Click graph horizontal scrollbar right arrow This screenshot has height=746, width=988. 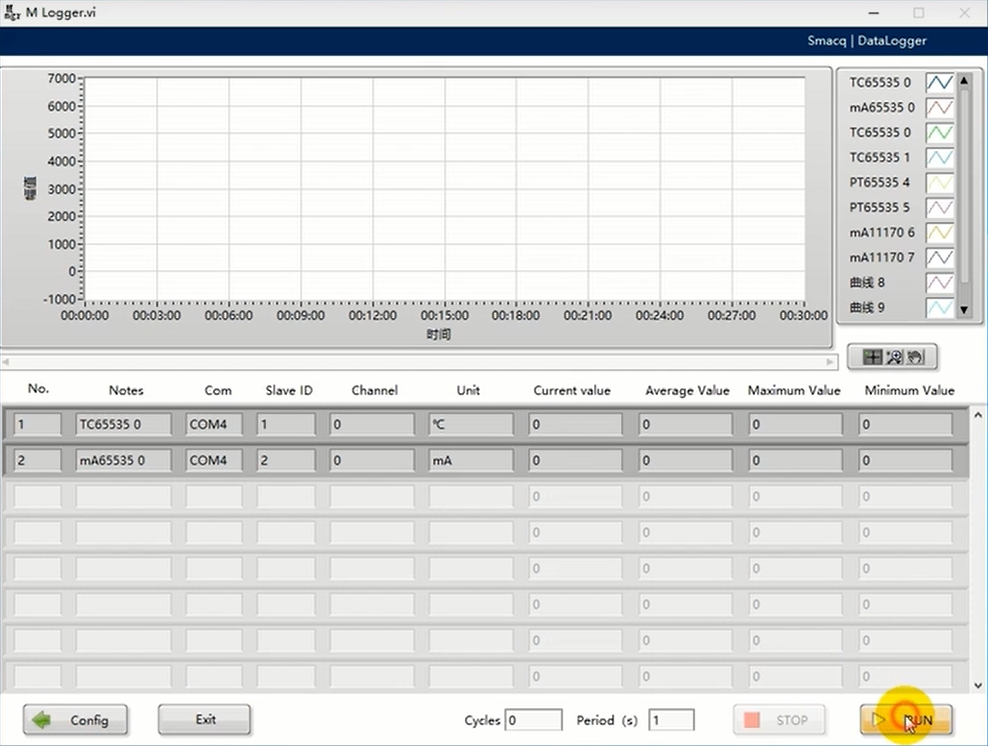[830, 362]
